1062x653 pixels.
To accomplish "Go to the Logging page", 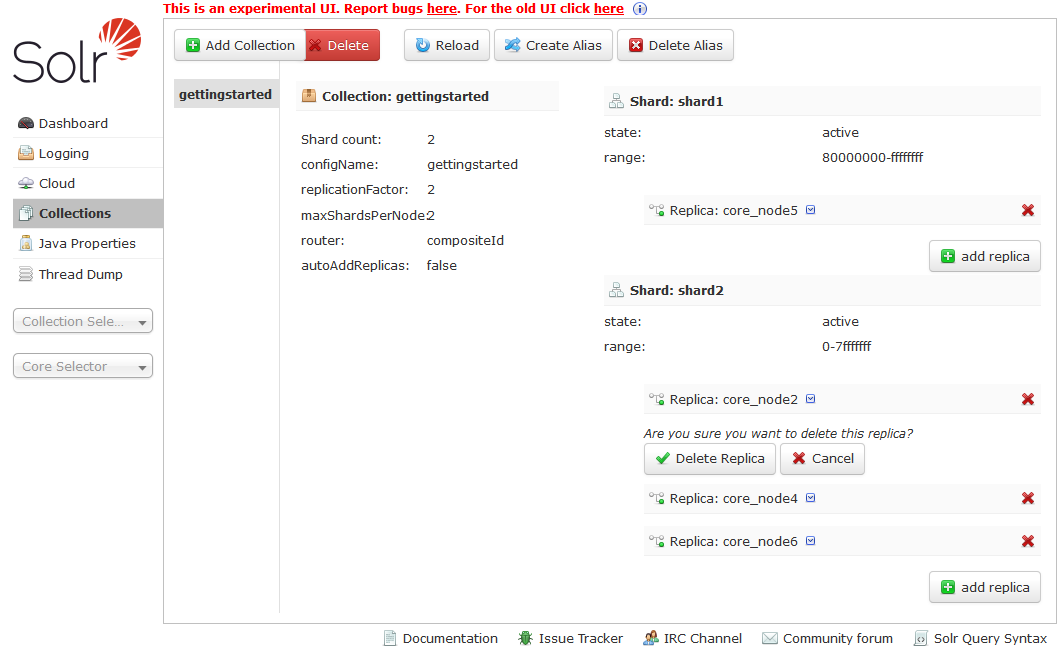I will [x=64, y=153].
